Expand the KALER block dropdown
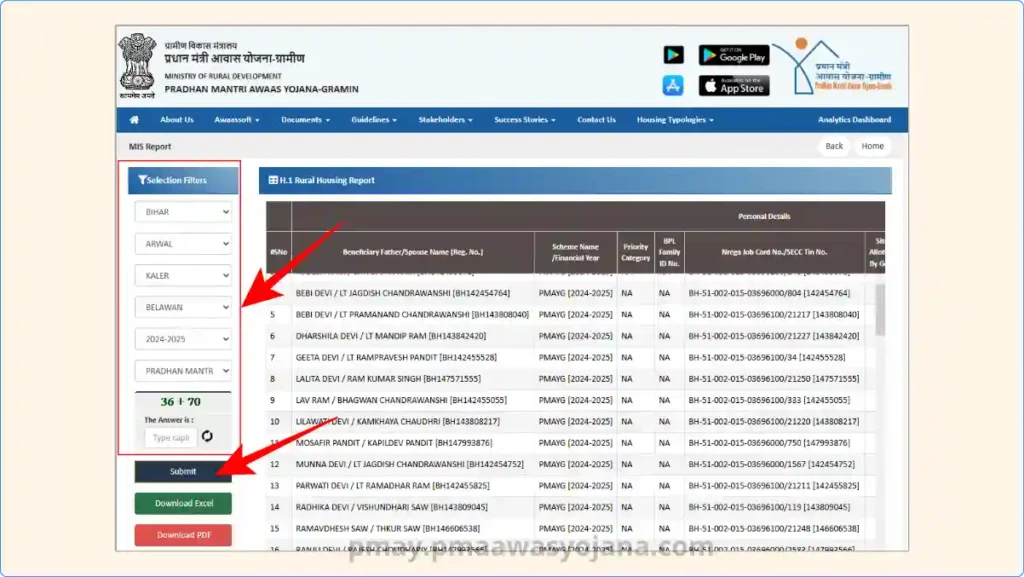Viewport: 1024px width, 577px height. tap(183, 275)
